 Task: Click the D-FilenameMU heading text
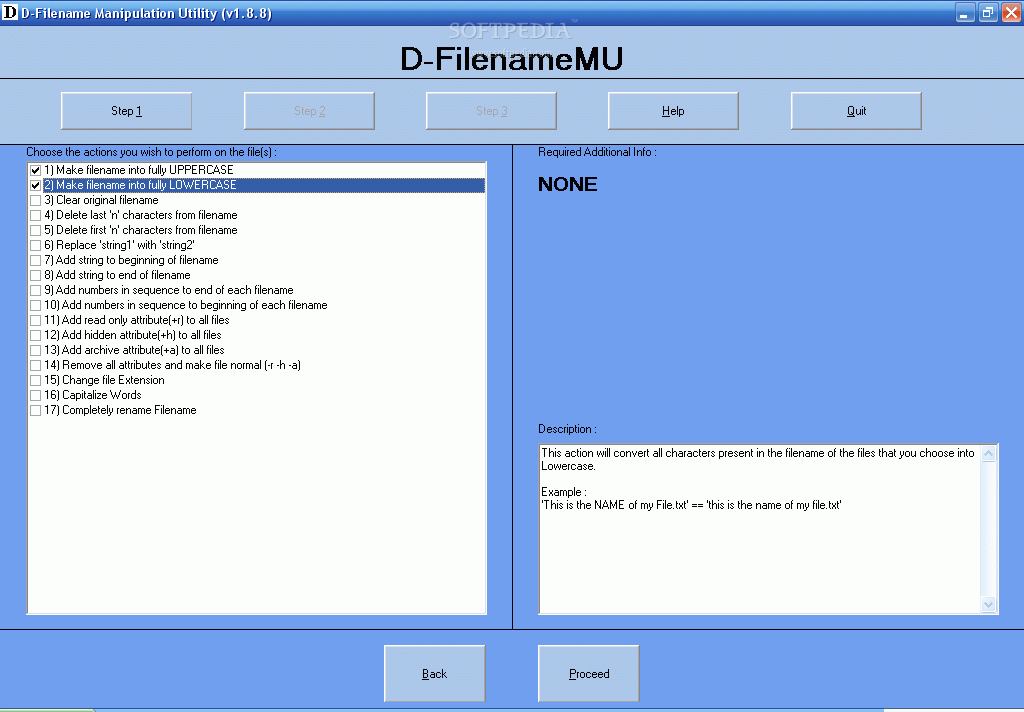[511, 59]
